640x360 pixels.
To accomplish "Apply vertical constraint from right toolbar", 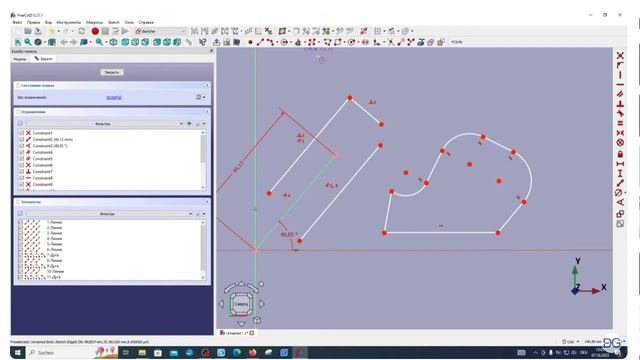I will pos(620,75).
